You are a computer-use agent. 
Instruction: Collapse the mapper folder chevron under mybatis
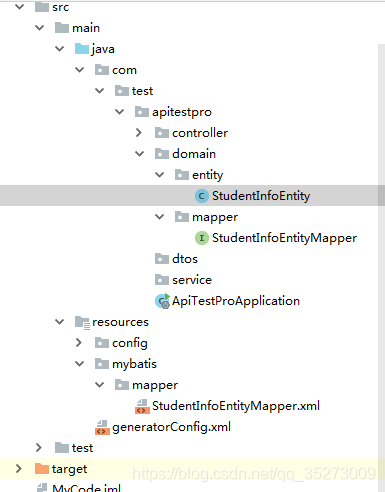[x=100, y=385]
